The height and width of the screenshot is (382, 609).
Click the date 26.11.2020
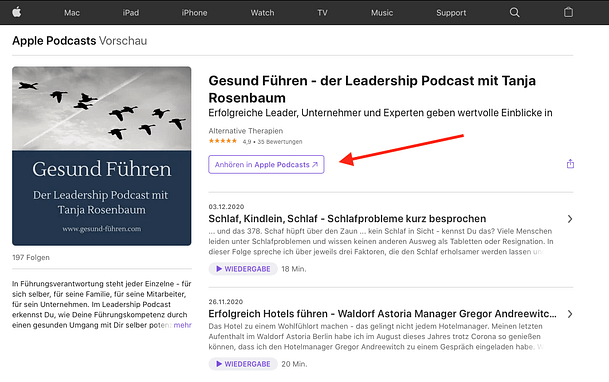click(x=226, y=302)
